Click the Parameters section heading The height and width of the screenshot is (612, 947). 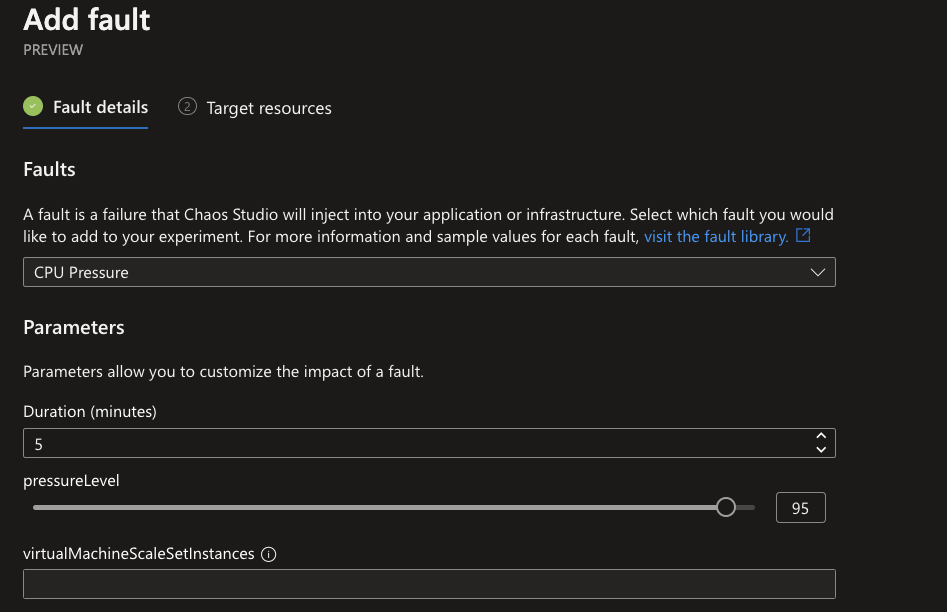[74, 327]
